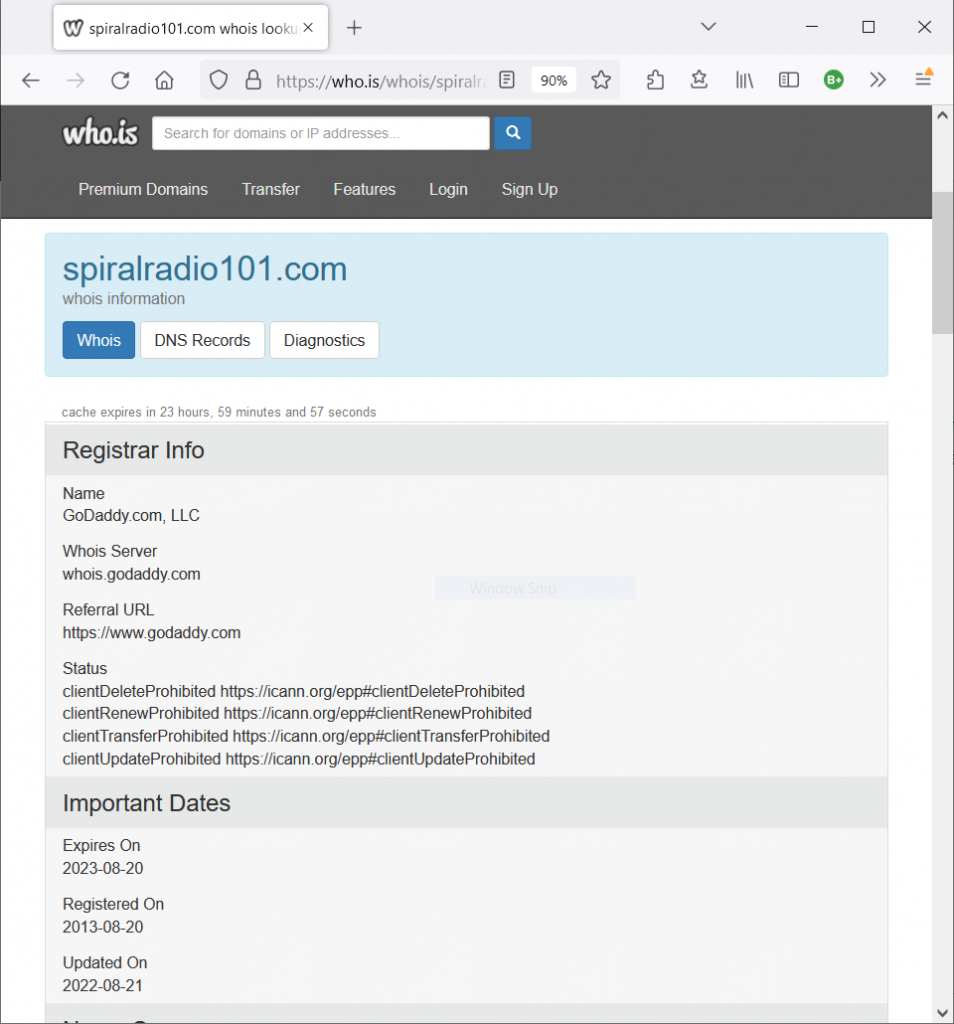The height and width of the screenshot is (1024, 954).
Task: Select the https://www.godaddy.com referral URL
Action: [151, 633]
